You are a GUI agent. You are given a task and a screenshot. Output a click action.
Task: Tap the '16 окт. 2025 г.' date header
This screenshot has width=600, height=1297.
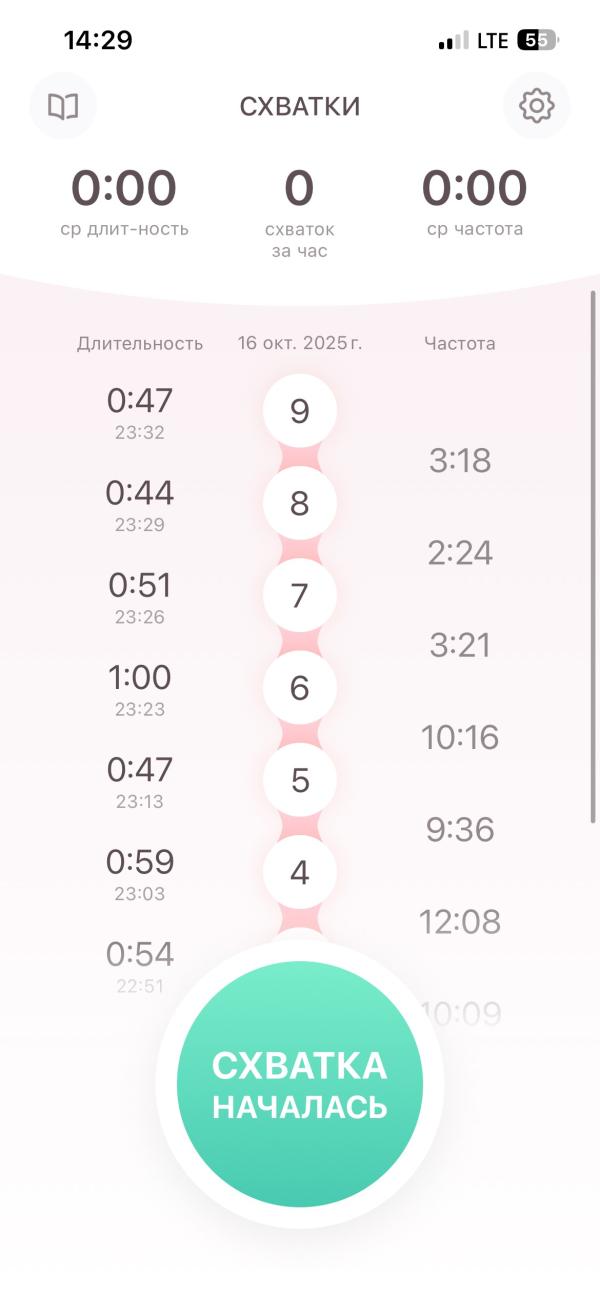point(300,343)
